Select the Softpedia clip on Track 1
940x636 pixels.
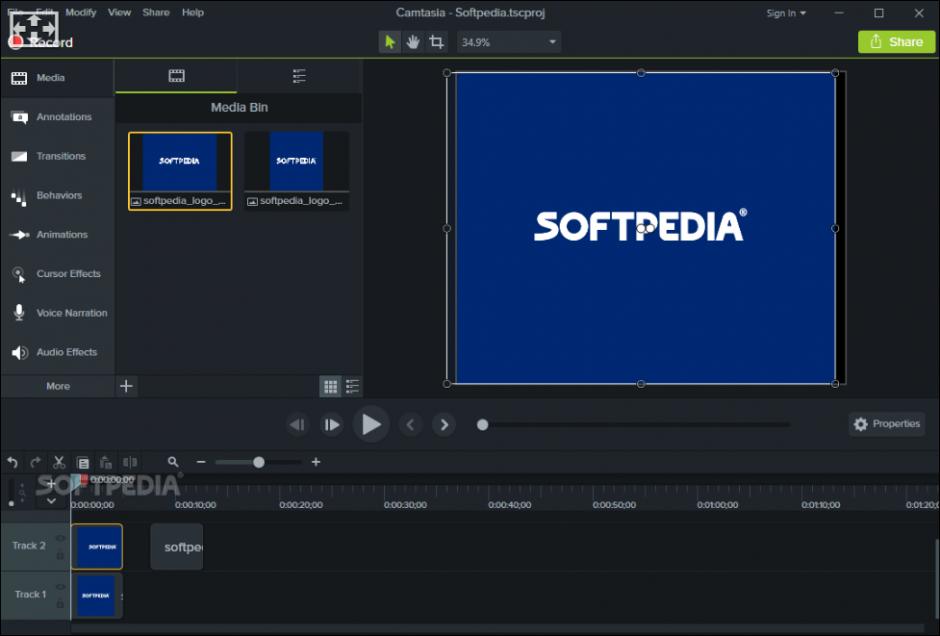tap(97, 596)
